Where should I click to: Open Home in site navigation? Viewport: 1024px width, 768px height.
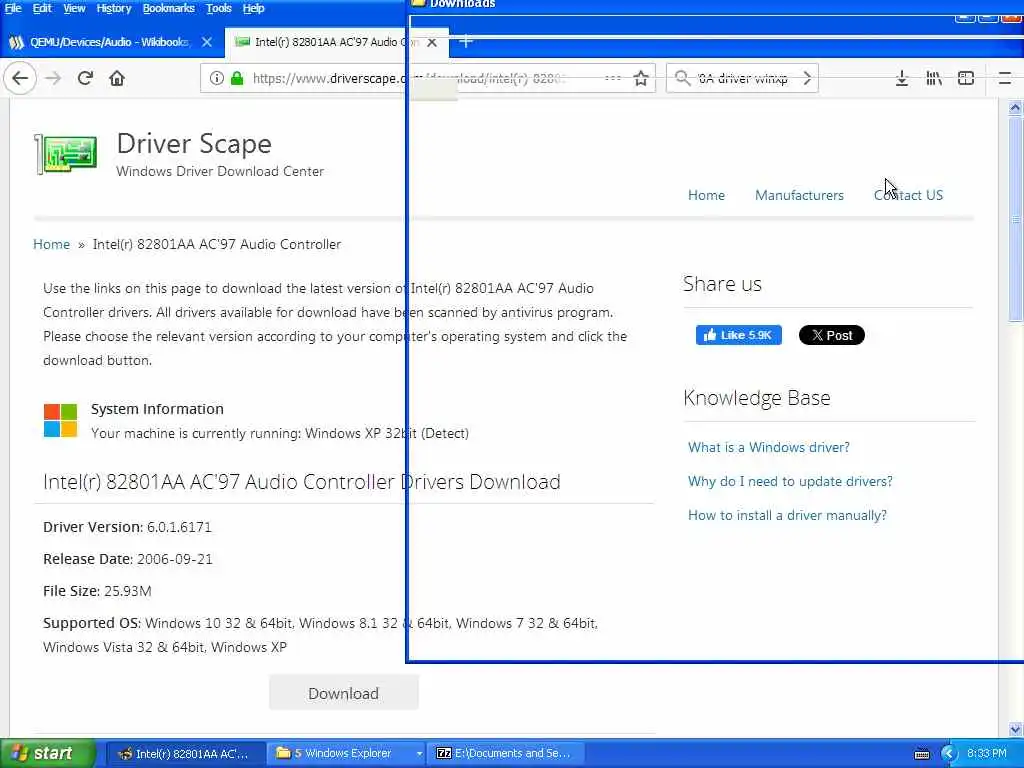[706, 195]
